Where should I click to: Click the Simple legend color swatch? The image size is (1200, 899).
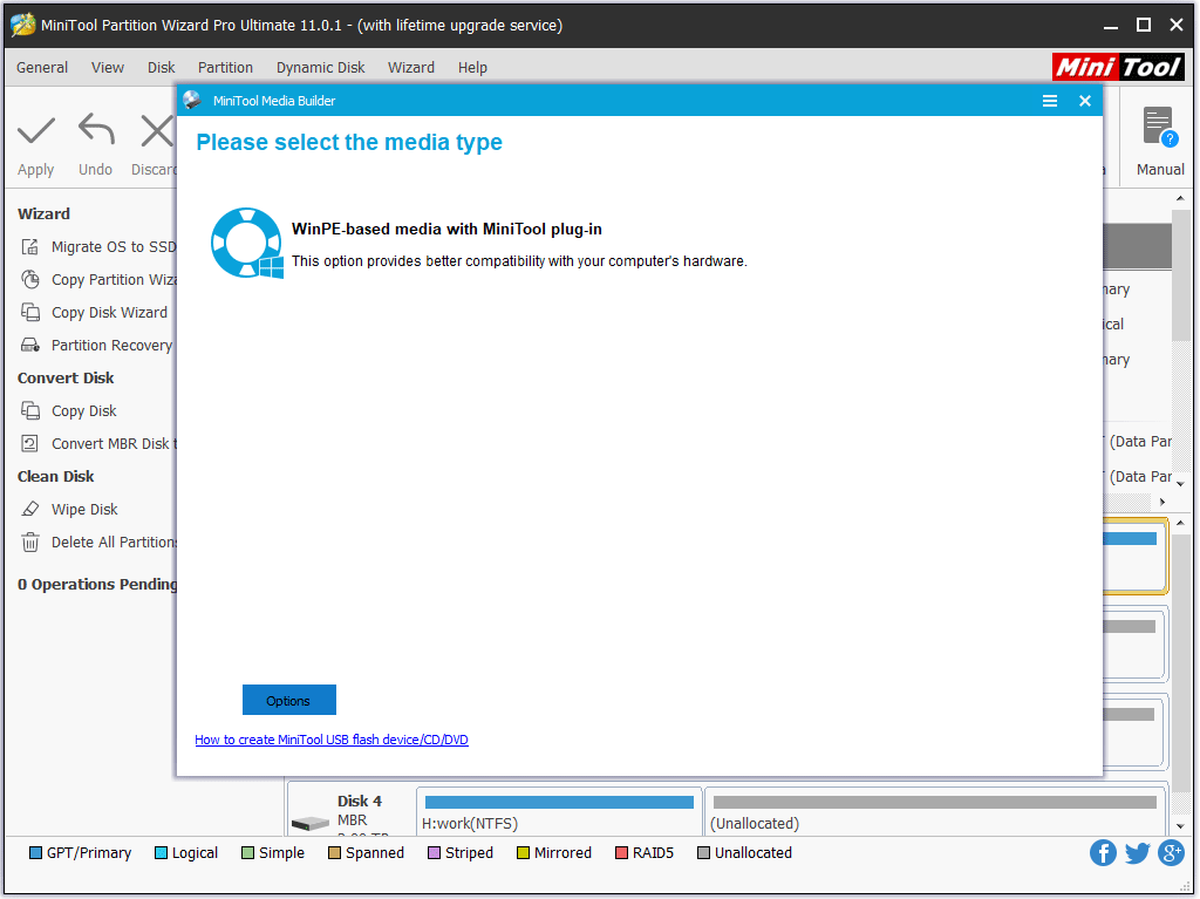(x=248, y=853)
